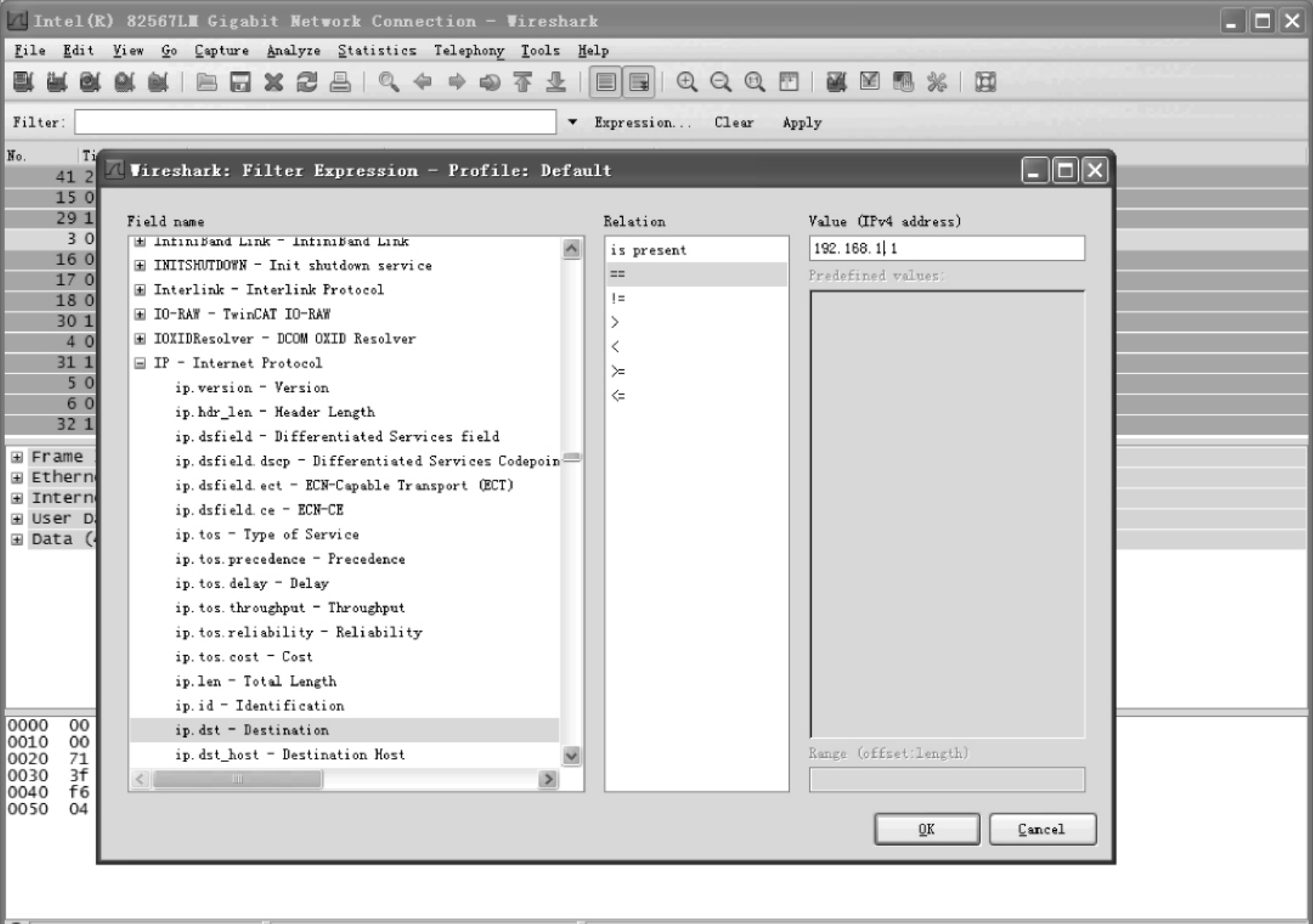The width and height of the screenshot is (1313, 924).
Task: Toggle auto scroll in live capture
Action: (x=639, y=82)
